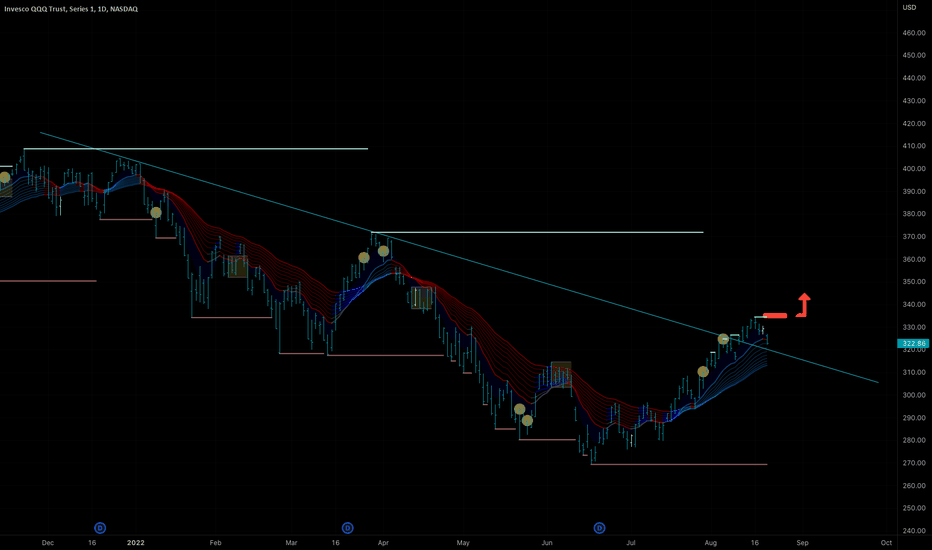
Task: Click the 420.00 price axis label
Action: coord(914,124)
